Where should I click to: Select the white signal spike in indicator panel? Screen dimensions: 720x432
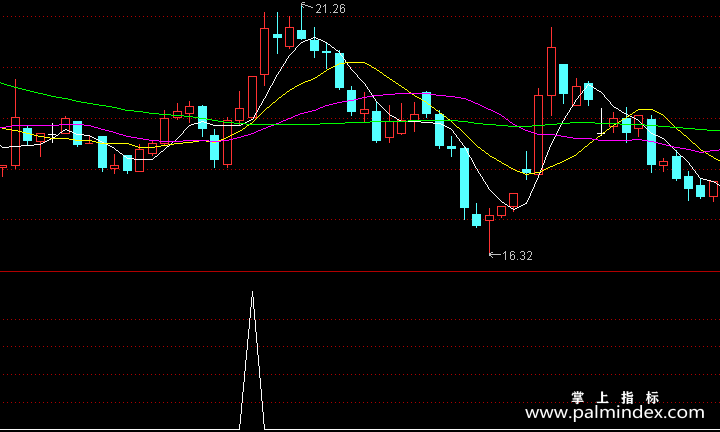coord(252,360)
